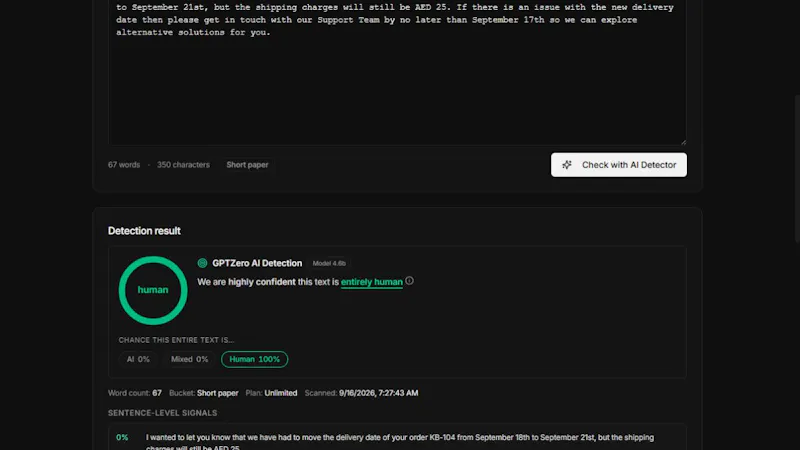
Task: Select the Mixed 0% chip
Action: tap(189, 359)
